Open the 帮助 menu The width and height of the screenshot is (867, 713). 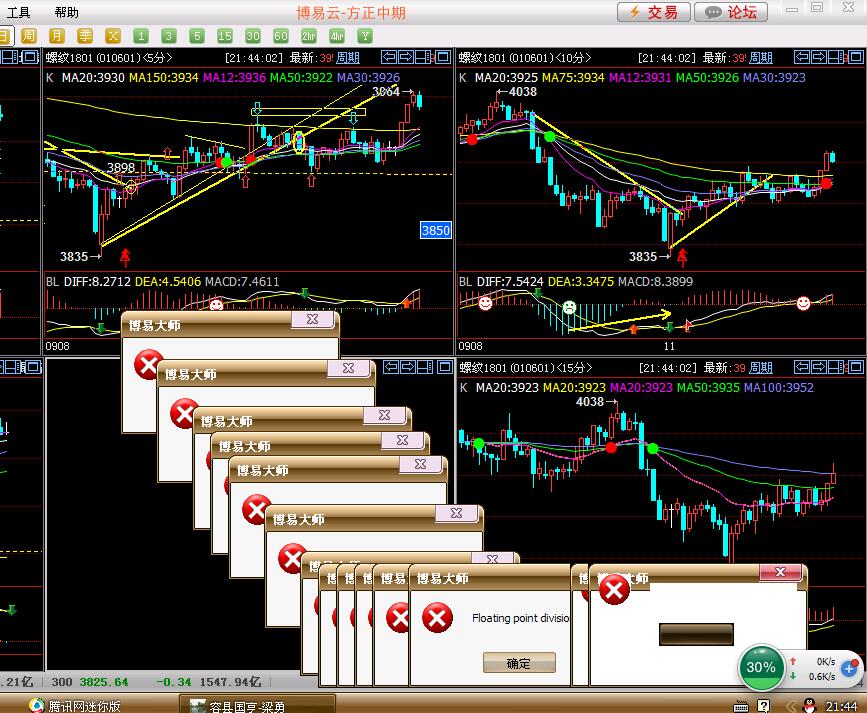[66, 12]
